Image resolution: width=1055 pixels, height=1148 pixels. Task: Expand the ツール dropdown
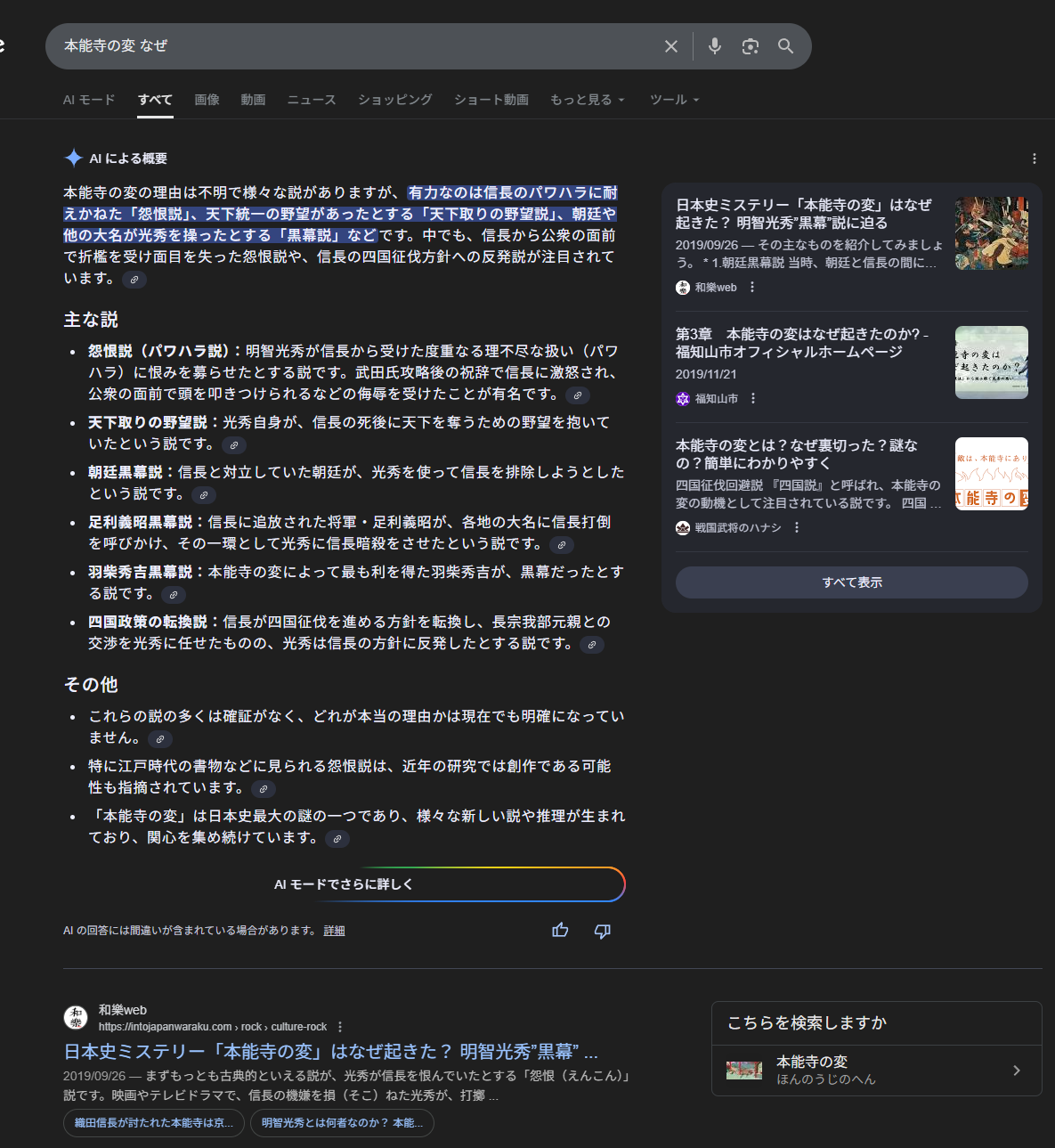point(674,100)
